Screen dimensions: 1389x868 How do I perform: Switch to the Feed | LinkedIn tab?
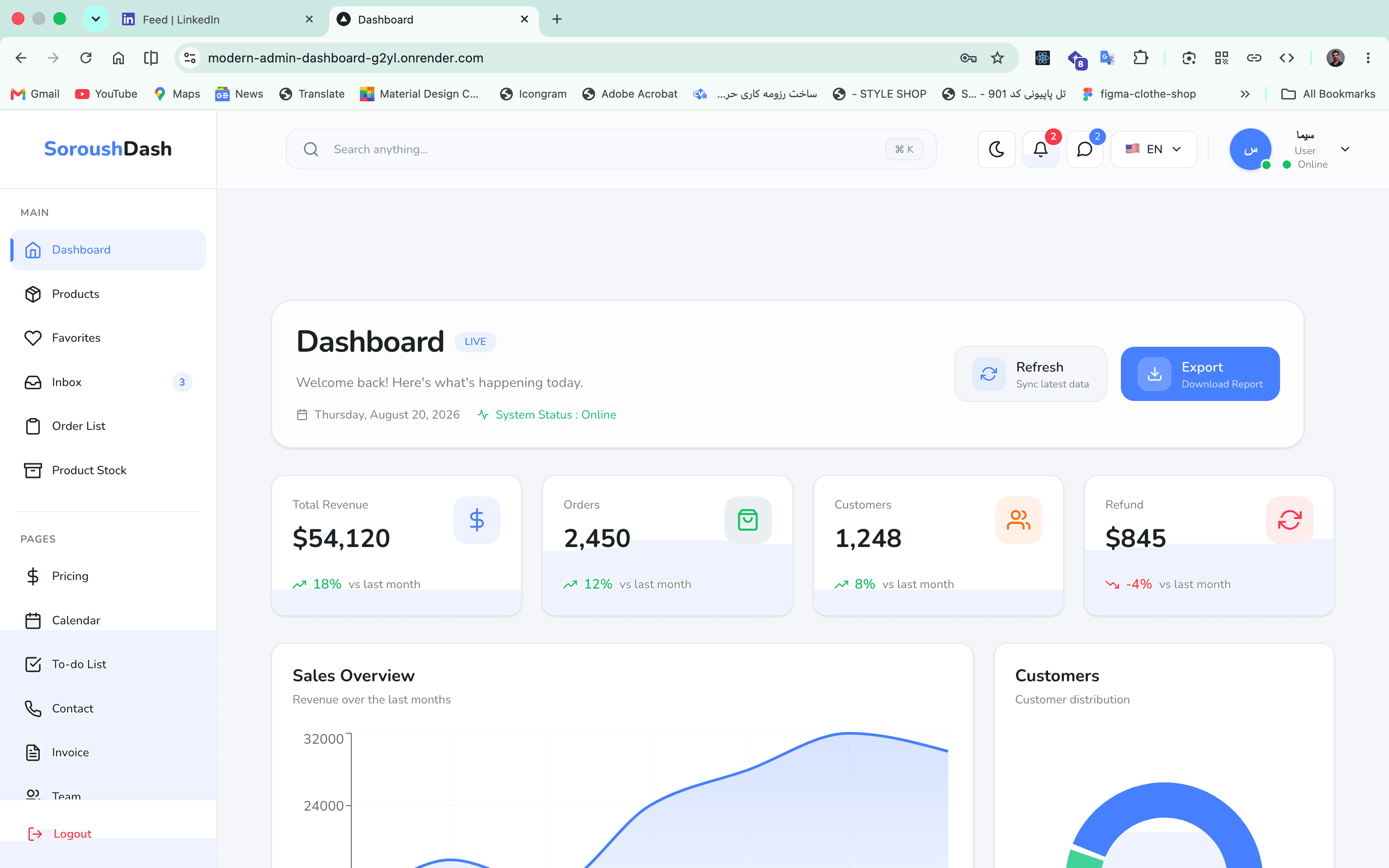(x=218, y=19)
